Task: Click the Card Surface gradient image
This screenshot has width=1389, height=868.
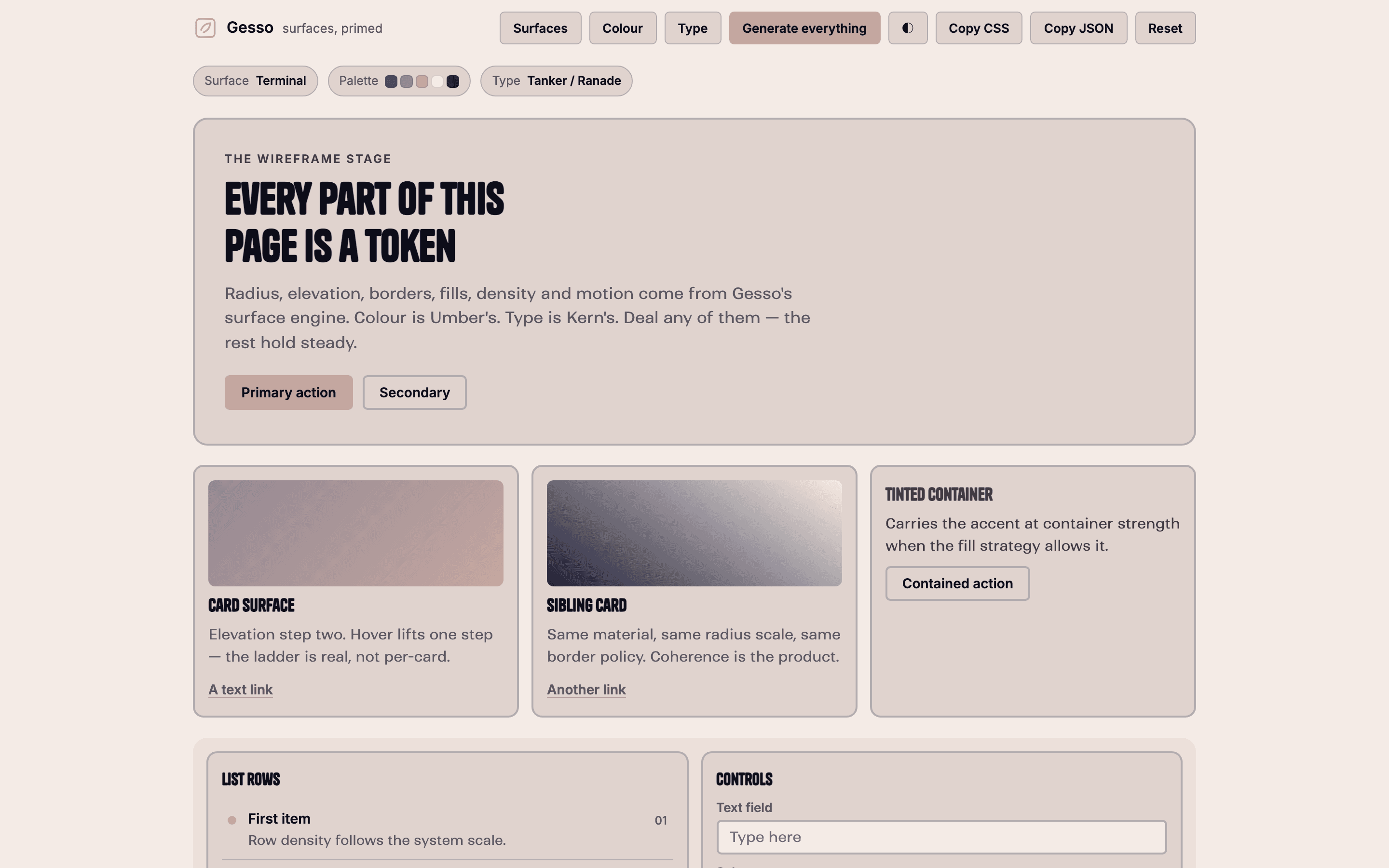Action: pyautogui.click(x=356, y=533)
